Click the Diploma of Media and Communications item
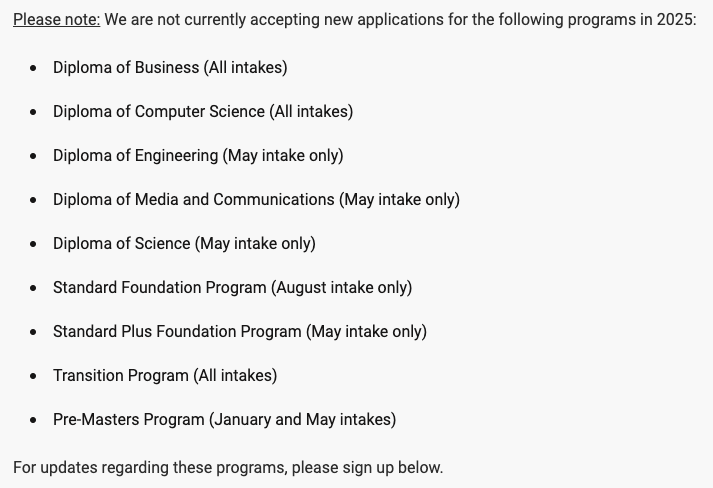The height and width of the screenshot is (488, 713). coord(256,200)
